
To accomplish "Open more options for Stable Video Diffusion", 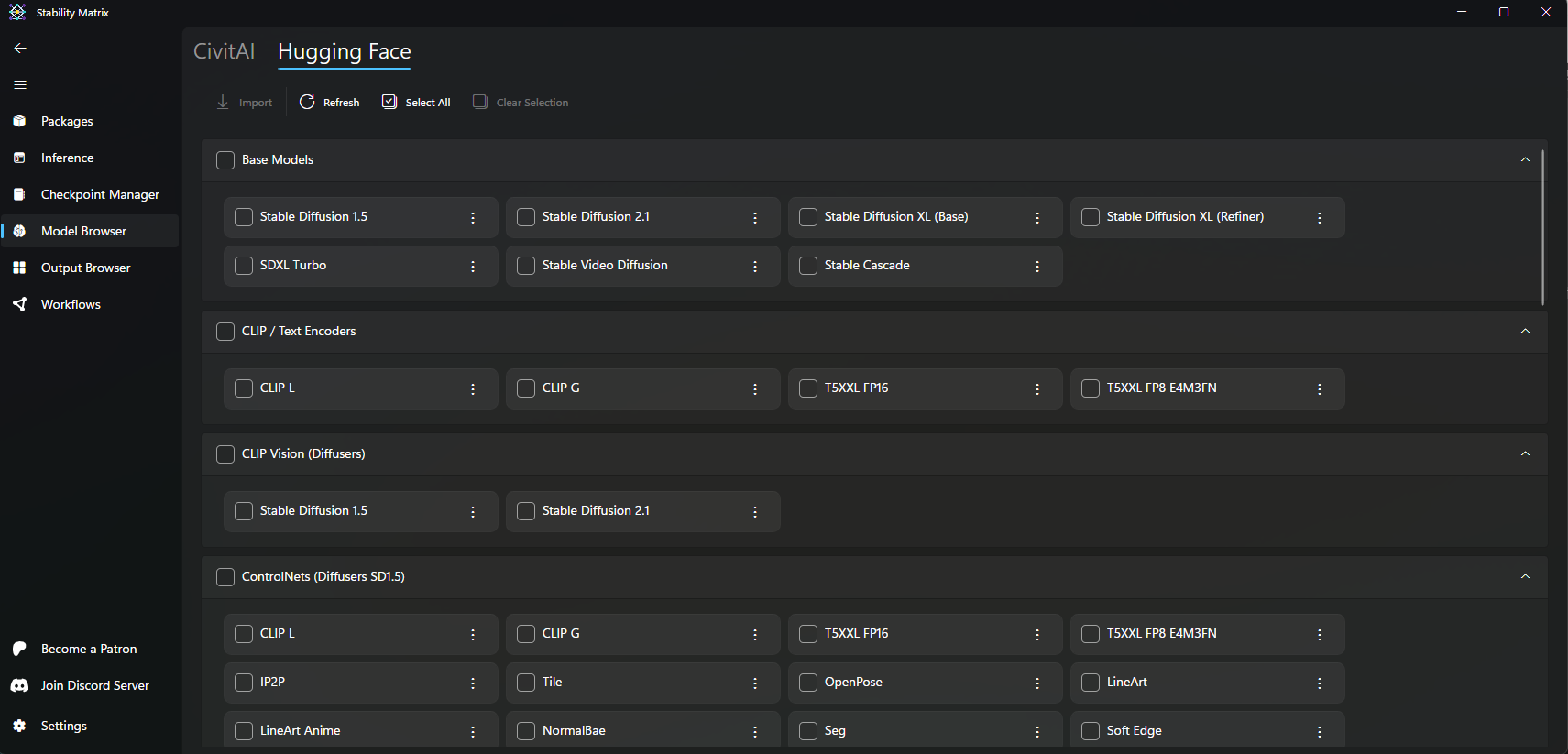I will [x=755, y=267].
